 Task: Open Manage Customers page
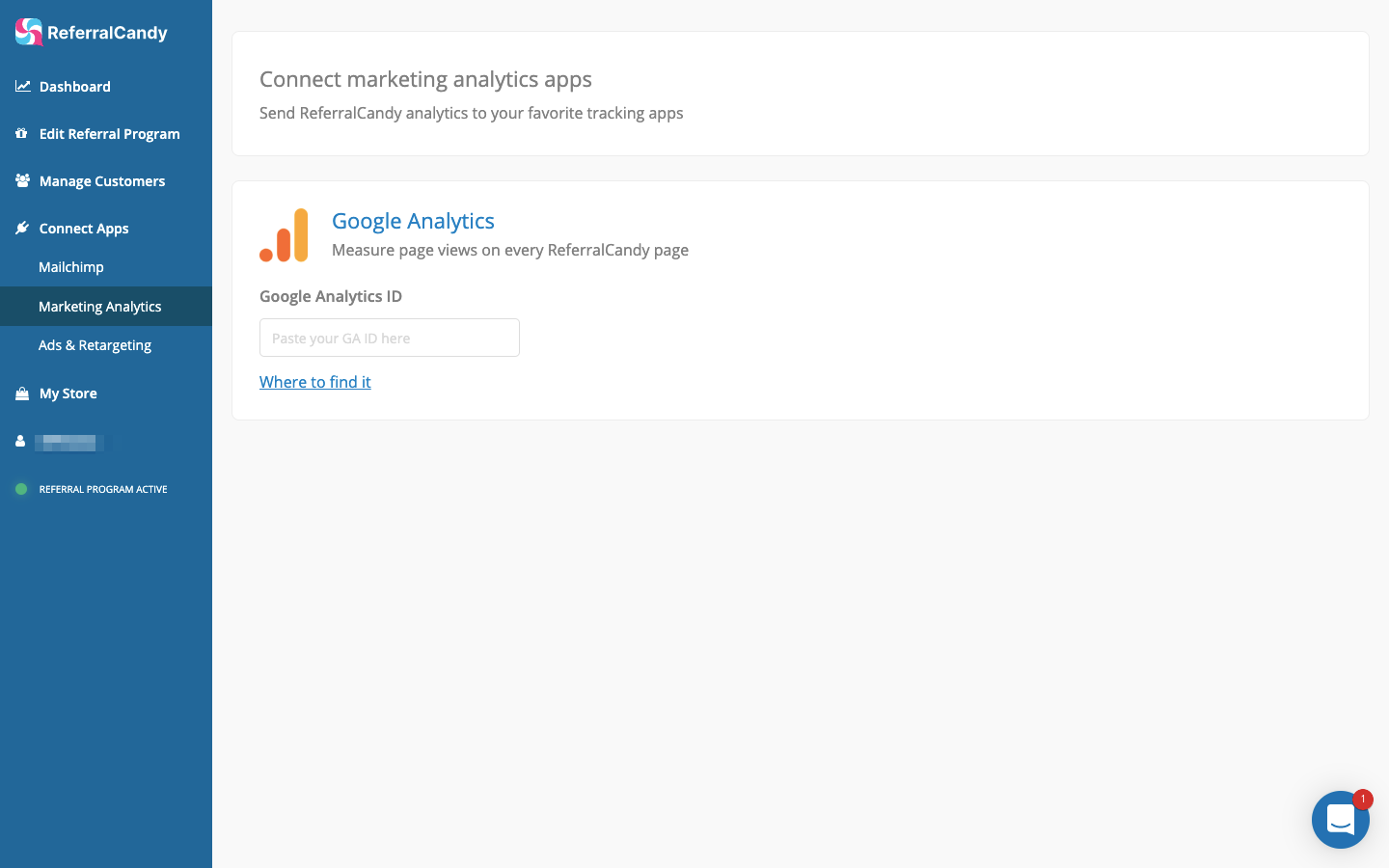point(102,181)
